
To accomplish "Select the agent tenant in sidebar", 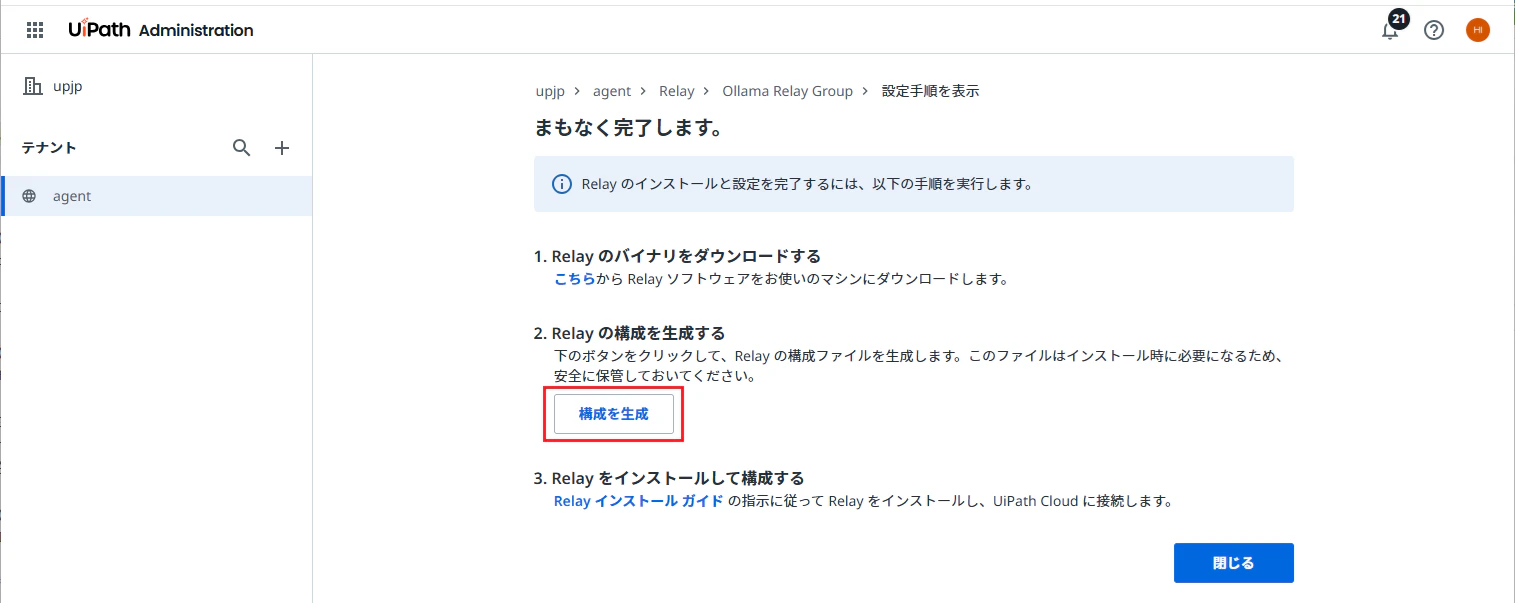I will coord(157,196).
